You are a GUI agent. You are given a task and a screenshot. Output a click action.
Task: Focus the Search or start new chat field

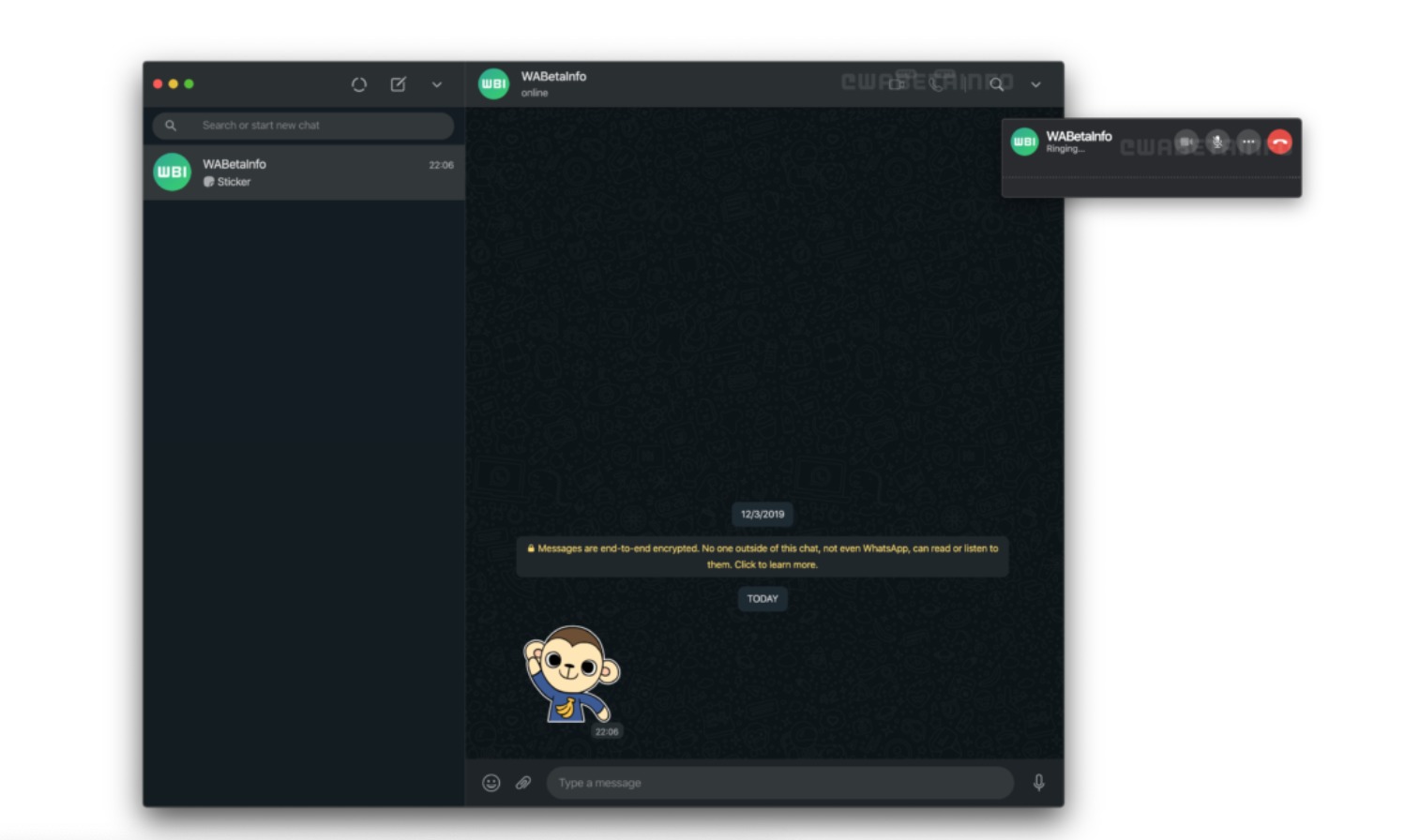click(303, 126)
